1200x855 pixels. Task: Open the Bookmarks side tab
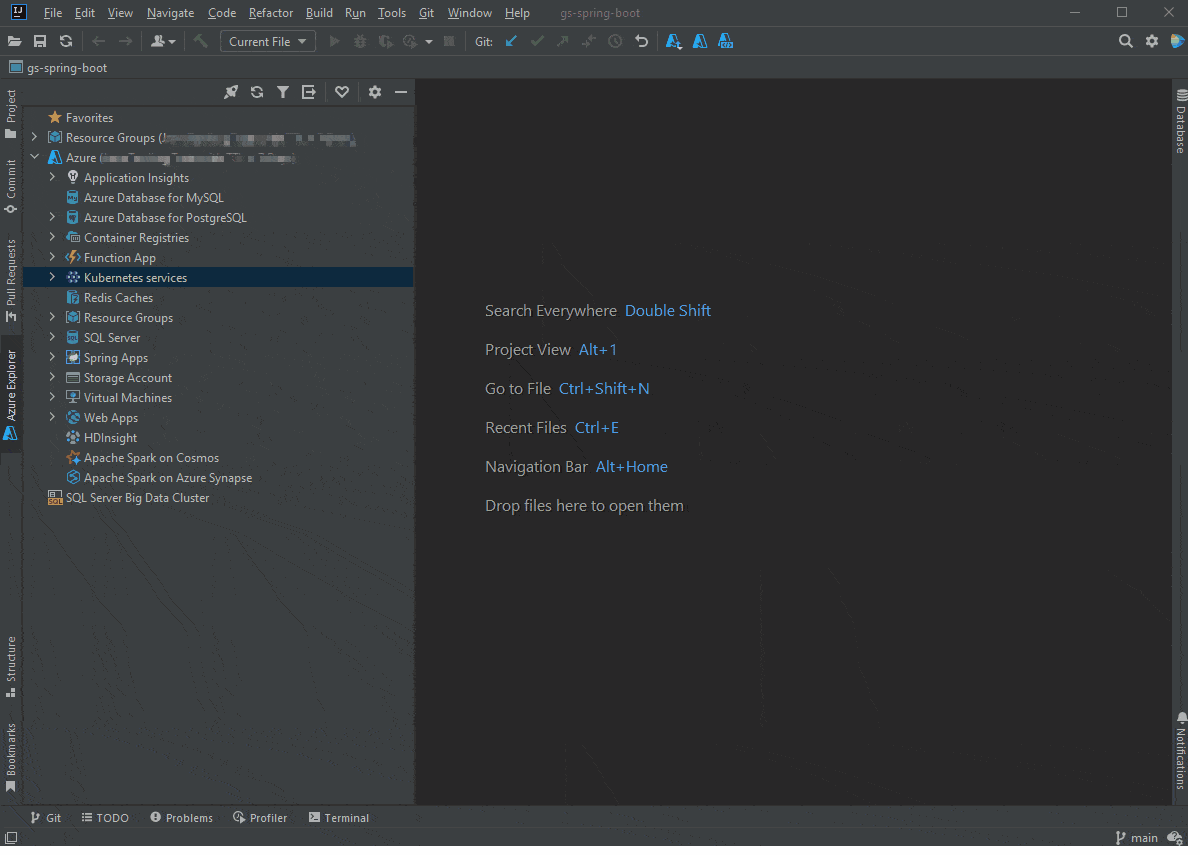click(x=11, y=757)
